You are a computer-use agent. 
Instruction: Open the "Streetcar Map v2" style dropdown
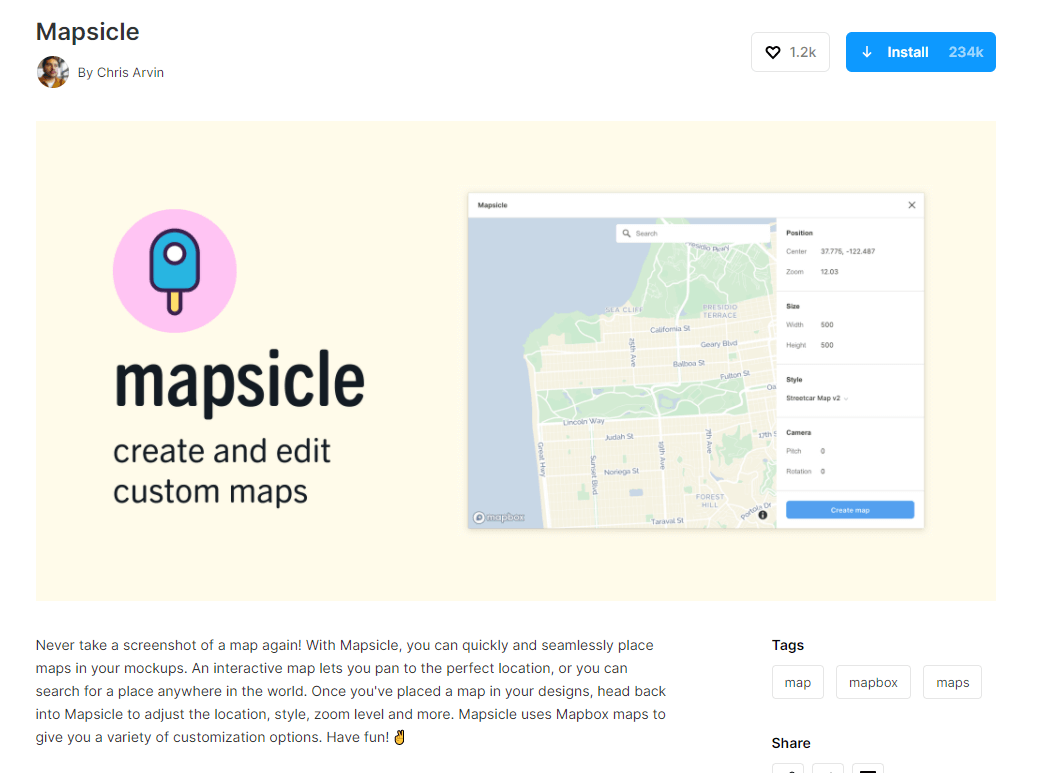coord(816,398)
